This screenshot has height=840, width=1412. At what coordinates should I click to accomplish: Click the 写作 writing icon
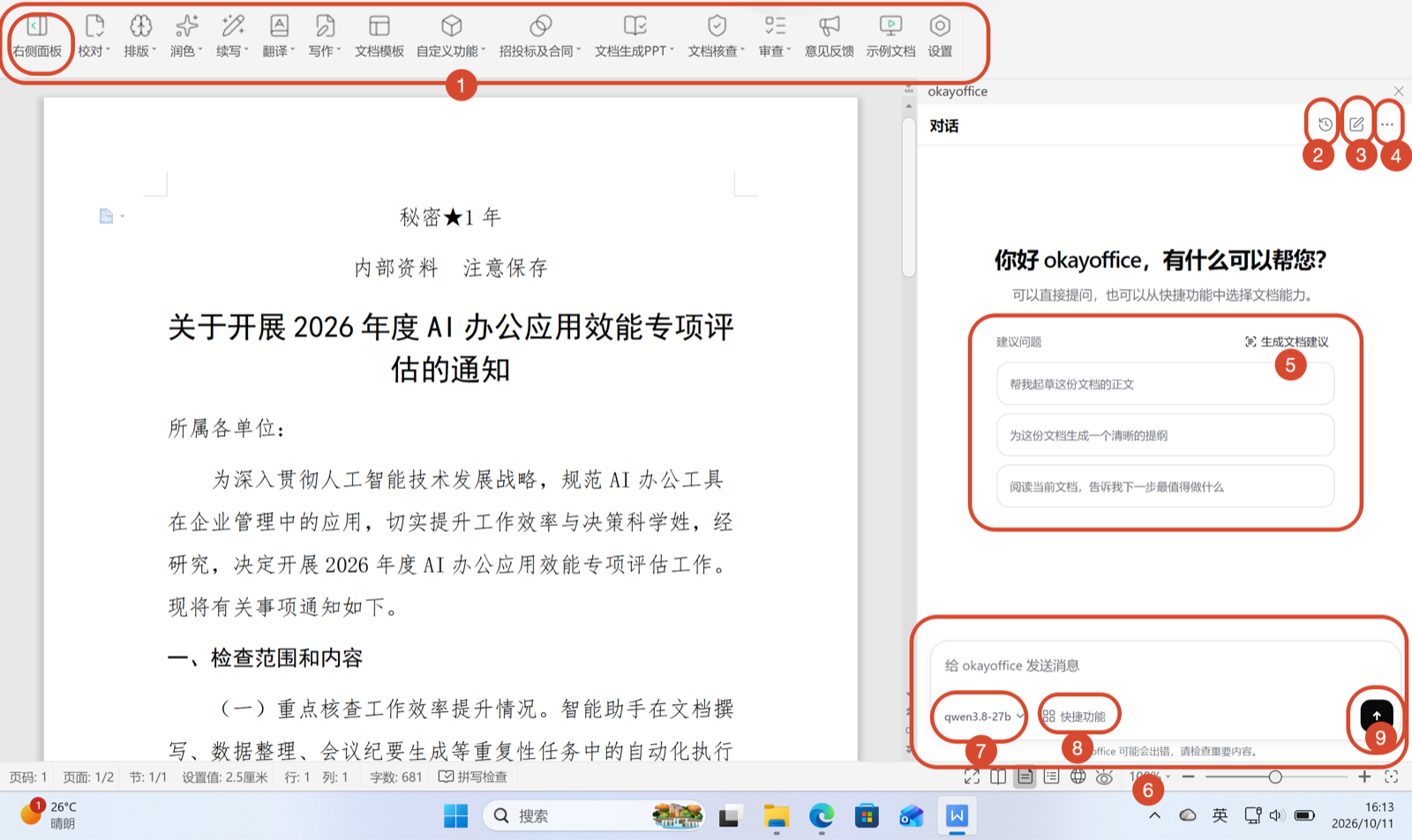[325, 38]
